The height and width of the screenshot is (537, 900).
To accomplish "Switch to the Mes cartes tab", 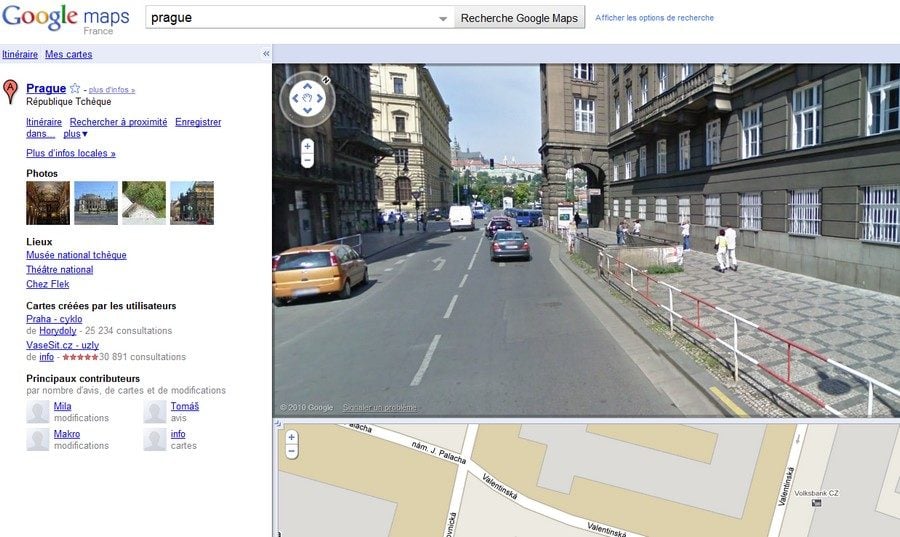I will tap(69, 54).
